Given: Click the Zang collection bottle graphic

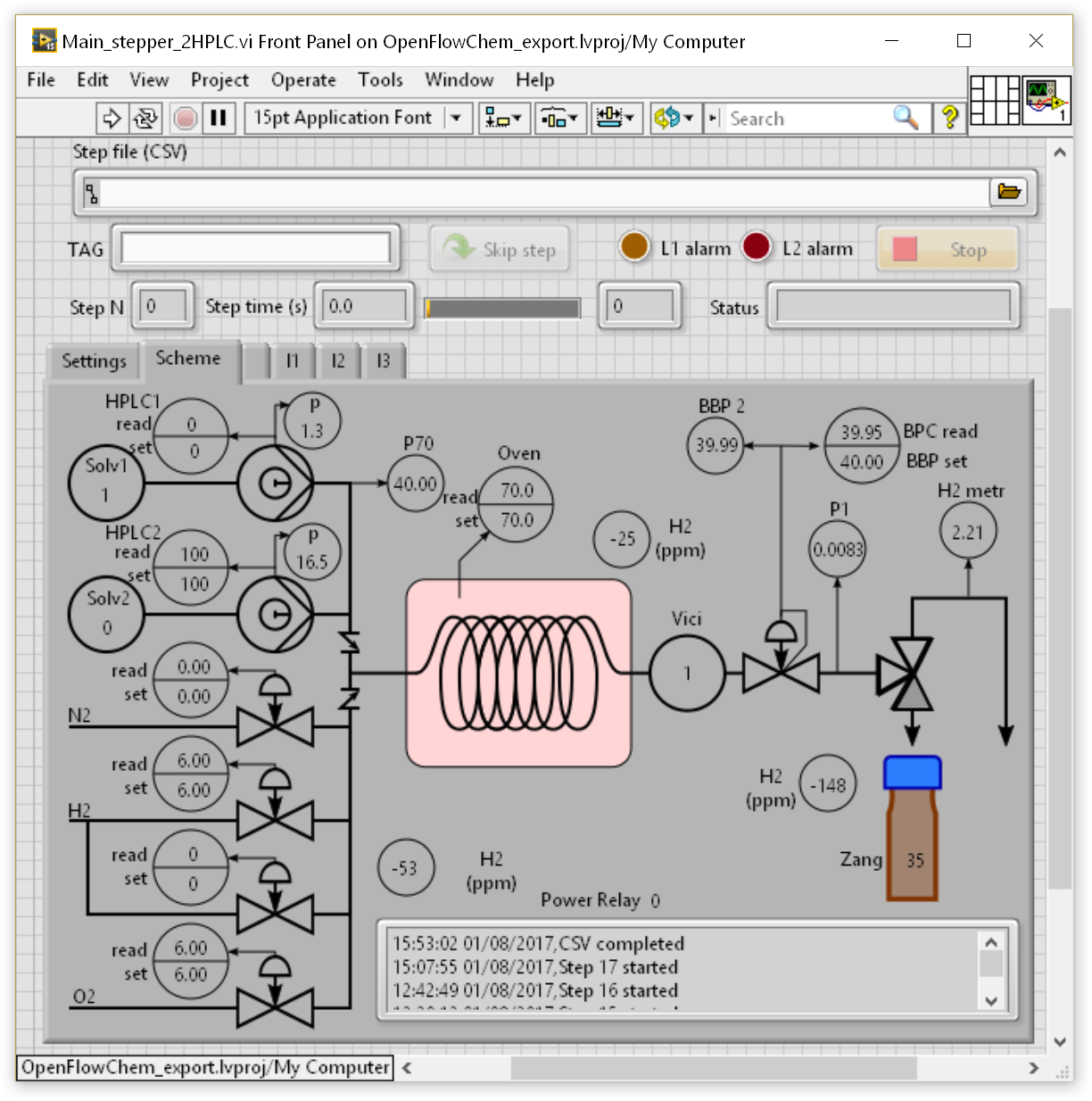Looking at the screenshot, I should pos(912,828).
